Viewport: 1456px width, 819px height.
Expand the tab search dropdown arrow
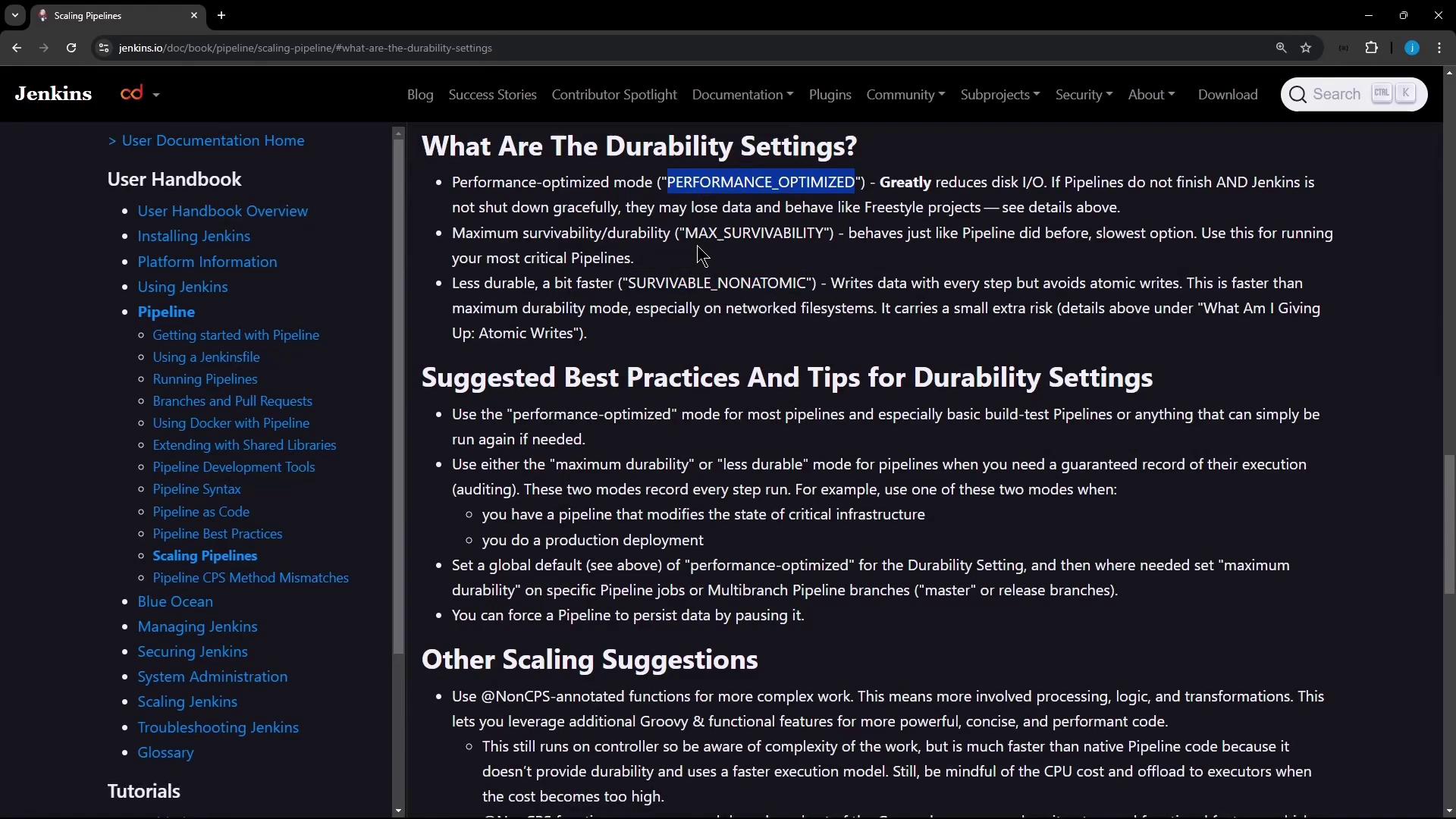click(x=14, y=15)
